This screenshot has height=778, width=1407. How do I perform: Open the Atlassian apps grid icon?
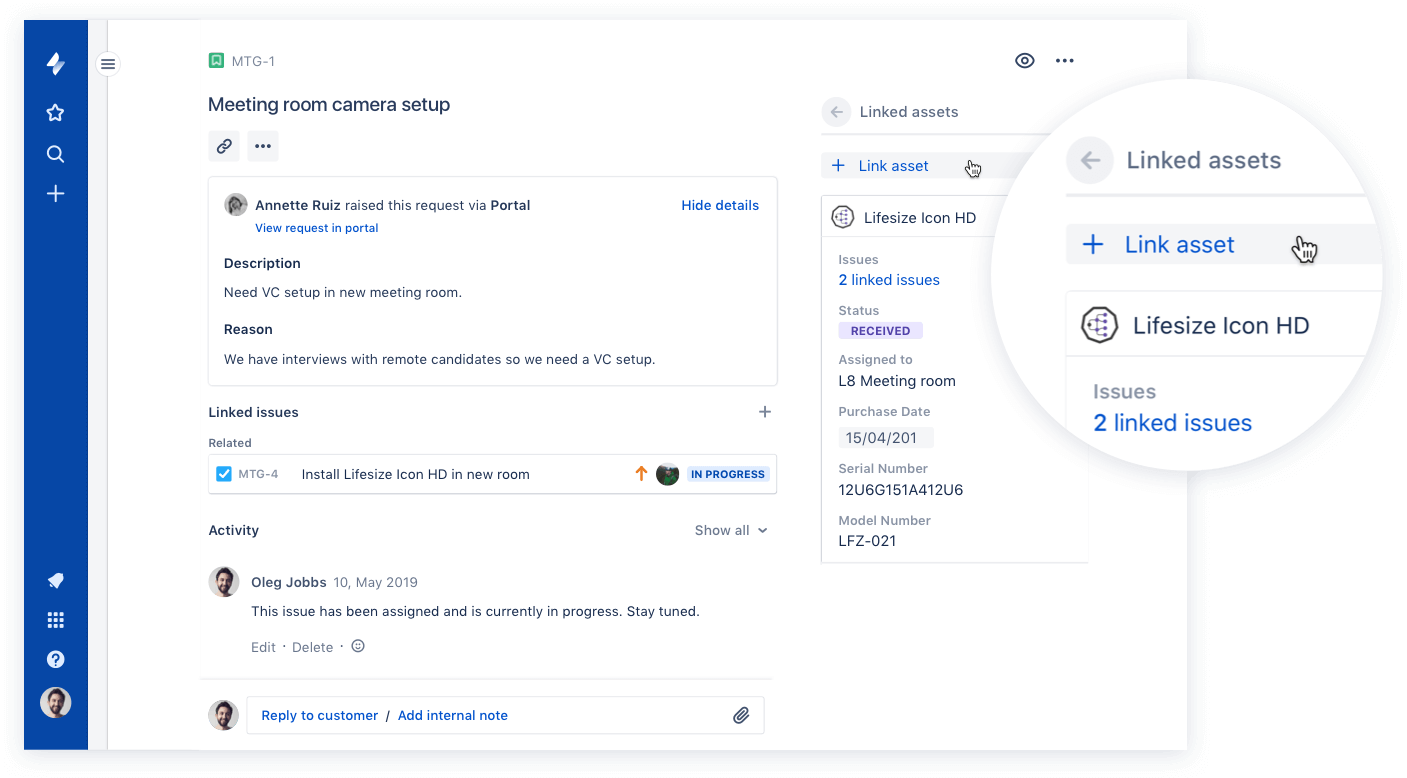click(x=55, y=620)
